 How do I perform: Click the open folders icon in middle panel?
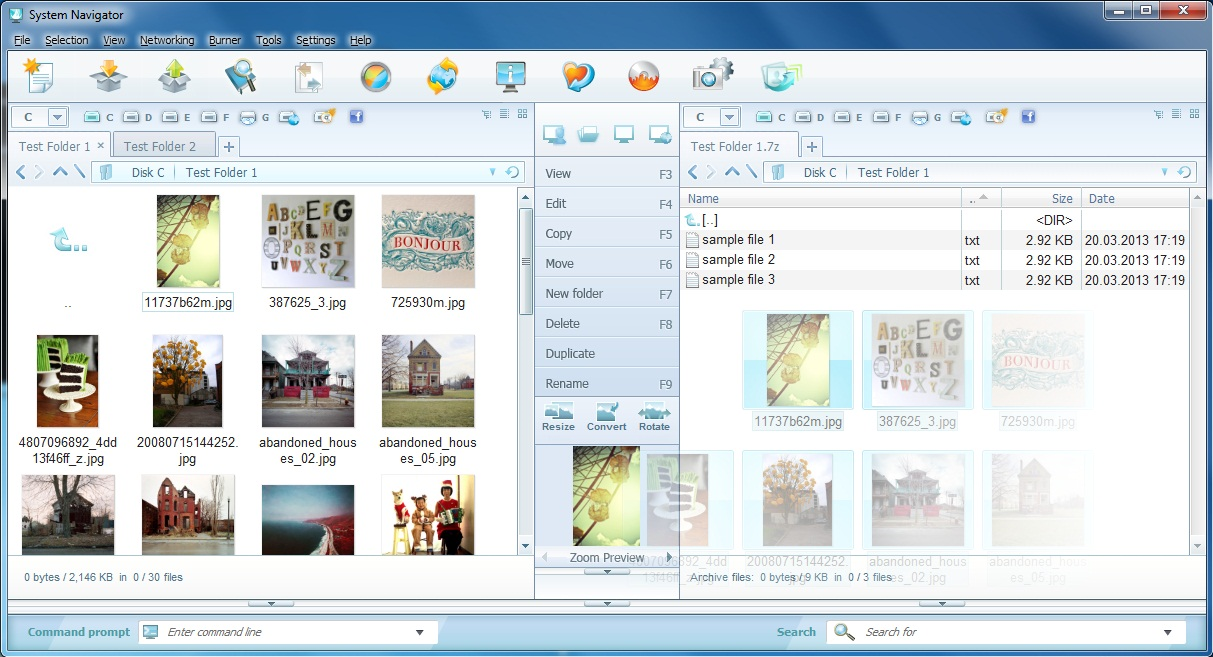(589, 134)
